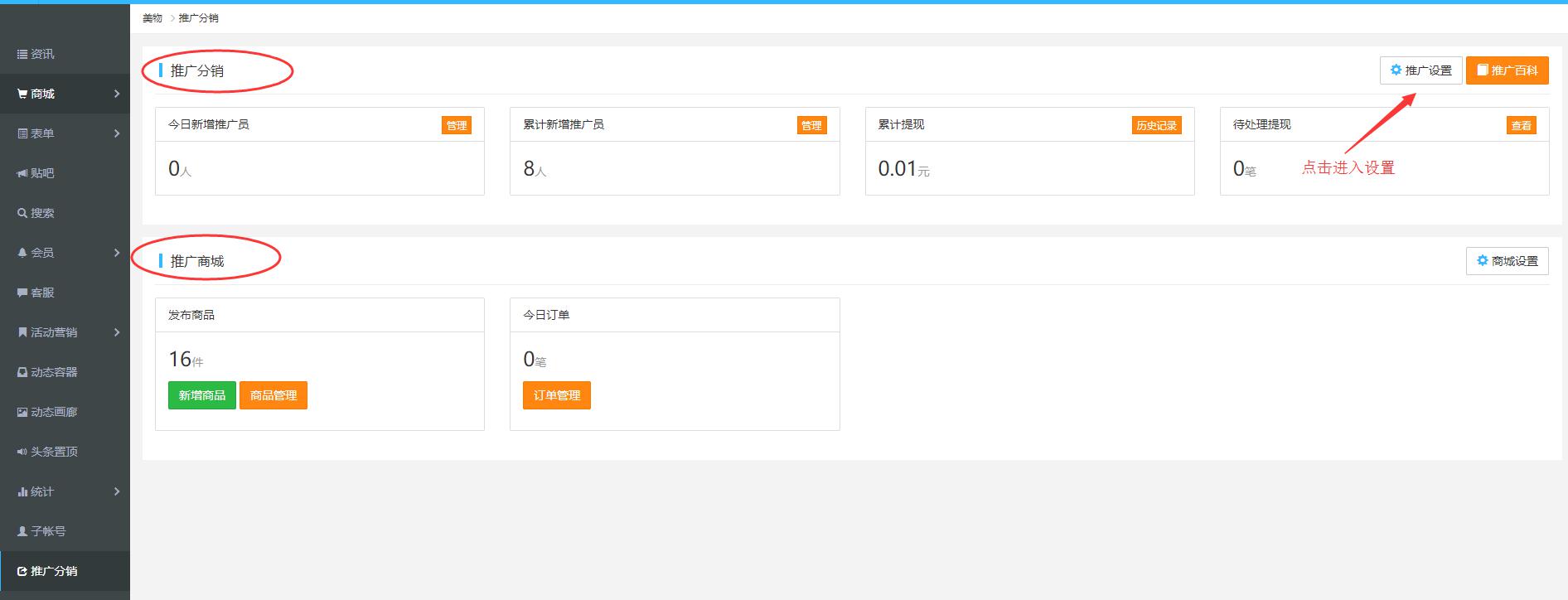
Task: Expand the 商城 sidebar submenu arrow
Action: (x=117, y=94)
